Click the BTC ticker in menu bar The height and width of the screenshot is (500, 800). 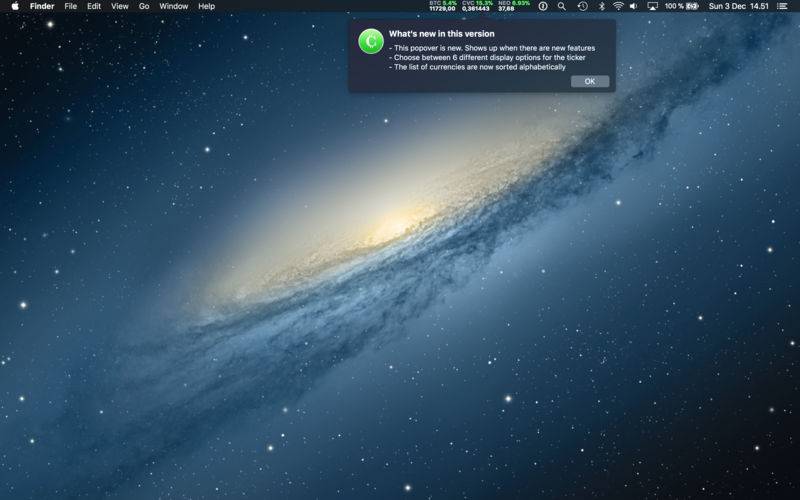click(x=442, y=6)
